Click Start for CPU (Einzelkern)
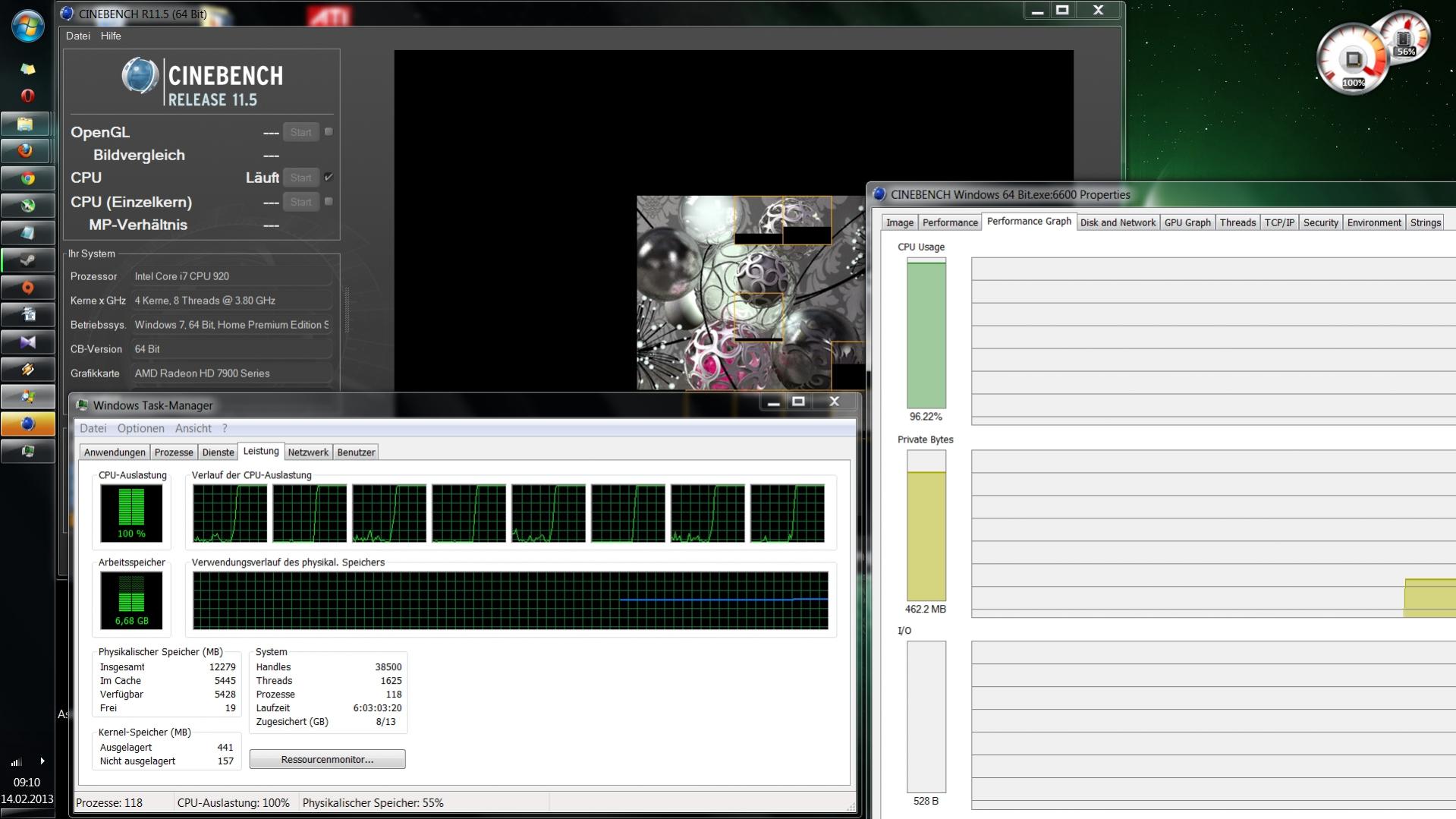This screenshot has width=1456, height=819. tap(300, 202)
